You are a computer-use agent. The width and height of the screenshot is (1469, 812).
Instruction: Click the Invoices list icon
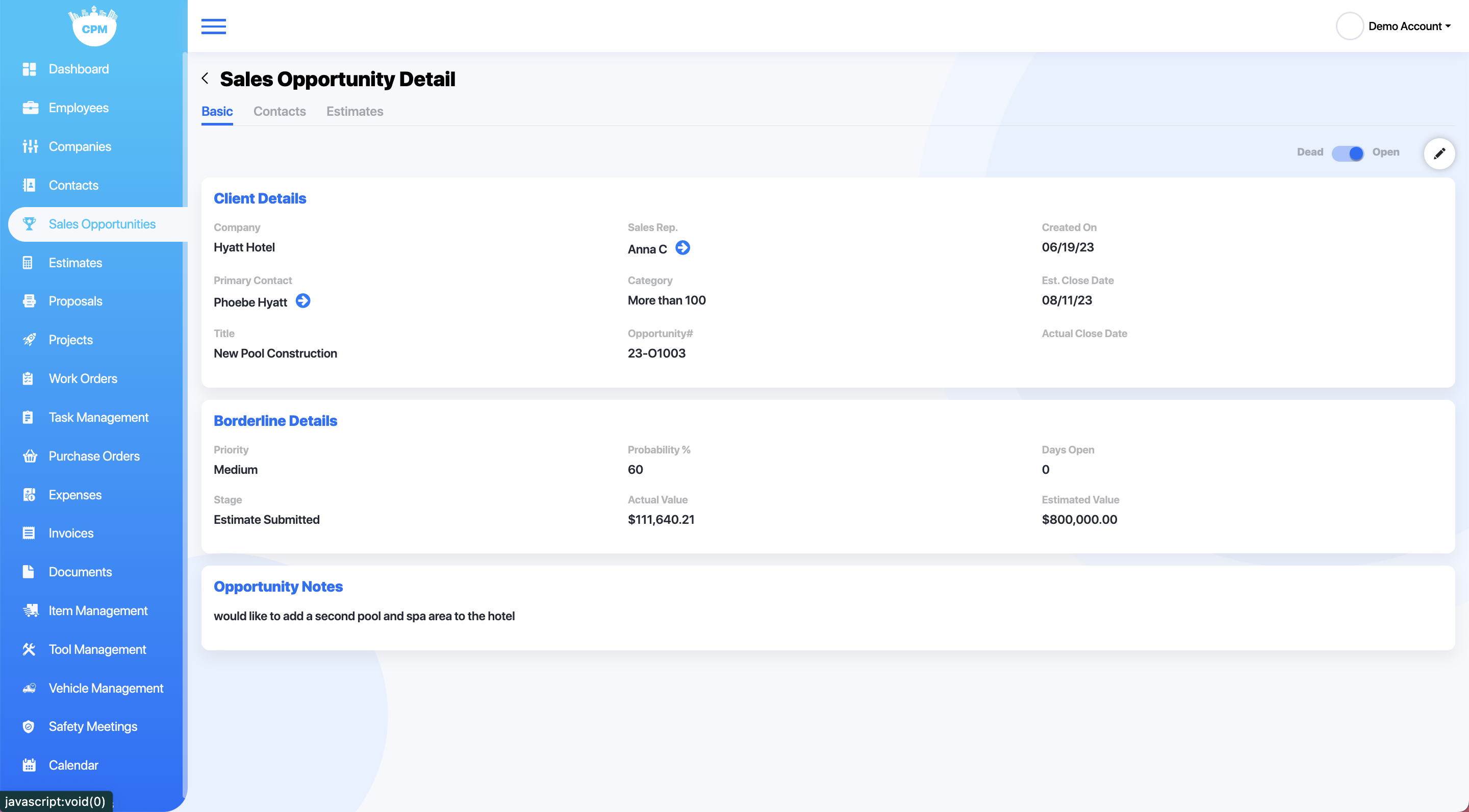point(29,533)
